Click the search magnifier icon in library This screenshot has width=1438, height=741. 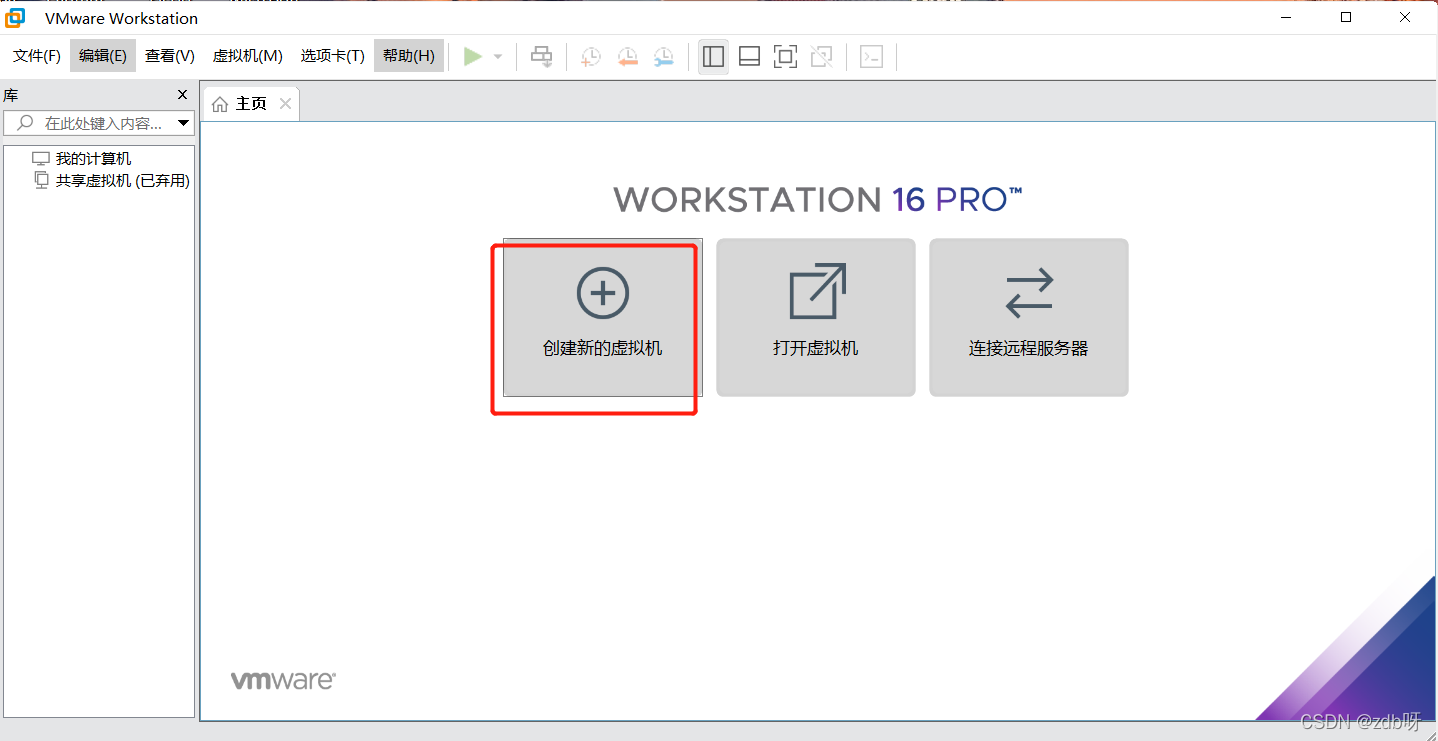26,123
